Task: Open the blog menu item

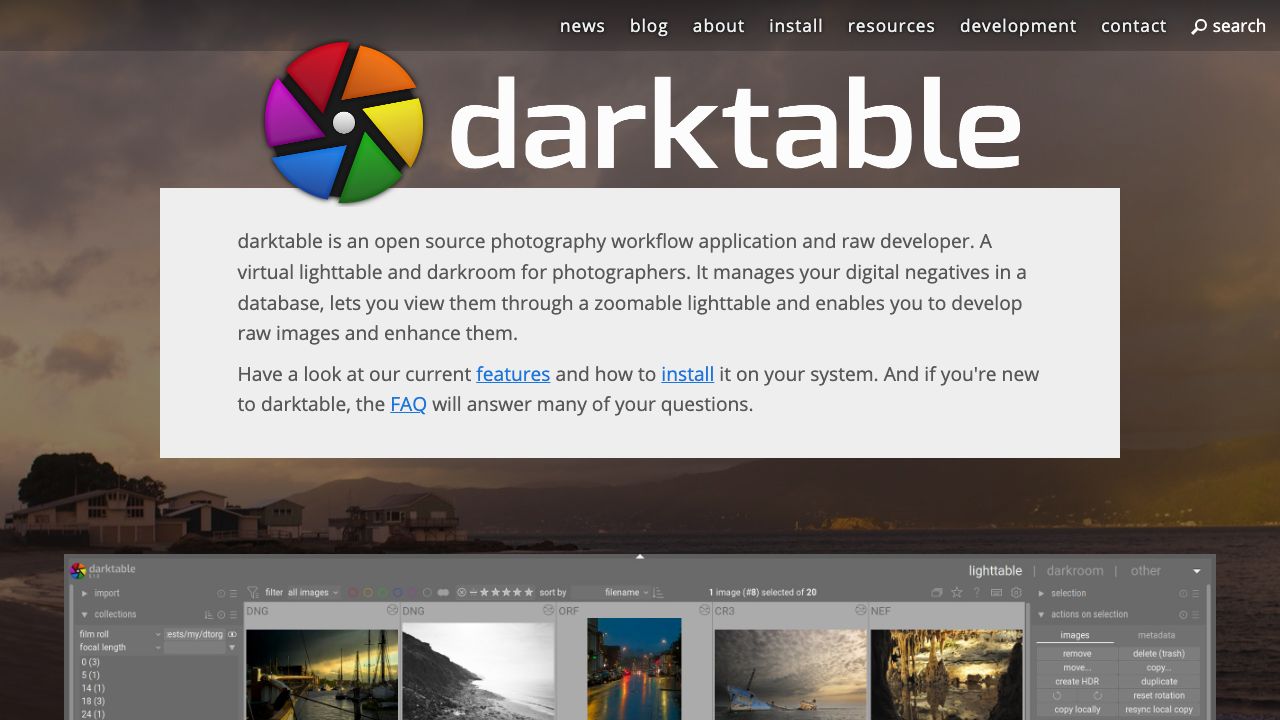Action: click(649, 26)
